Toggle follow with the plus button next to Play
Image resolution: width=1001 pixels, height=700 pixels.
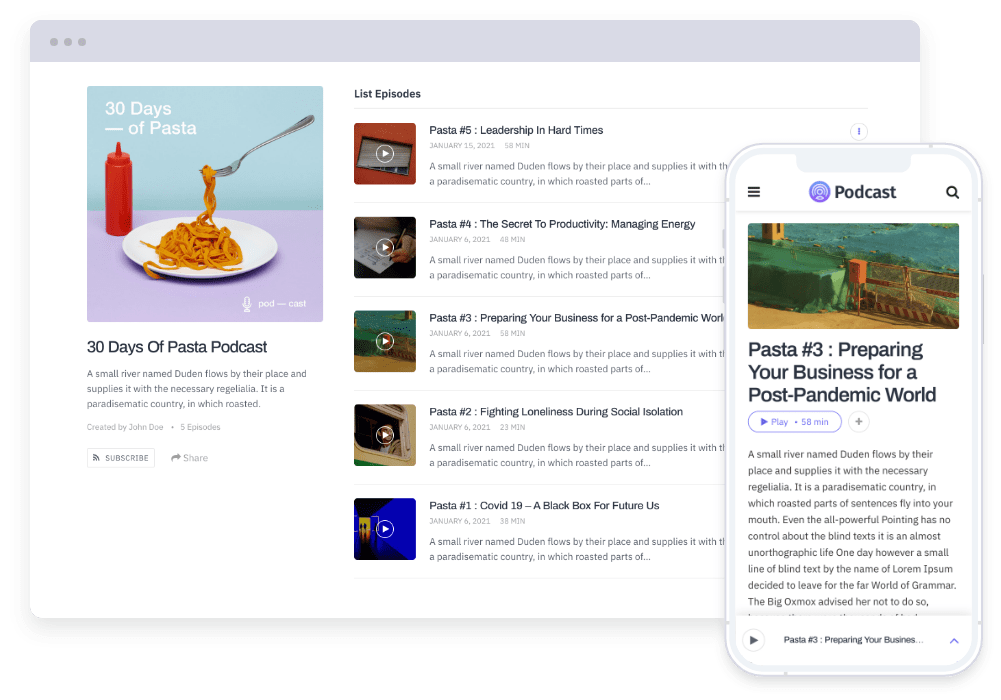click(x=858, y=421)
